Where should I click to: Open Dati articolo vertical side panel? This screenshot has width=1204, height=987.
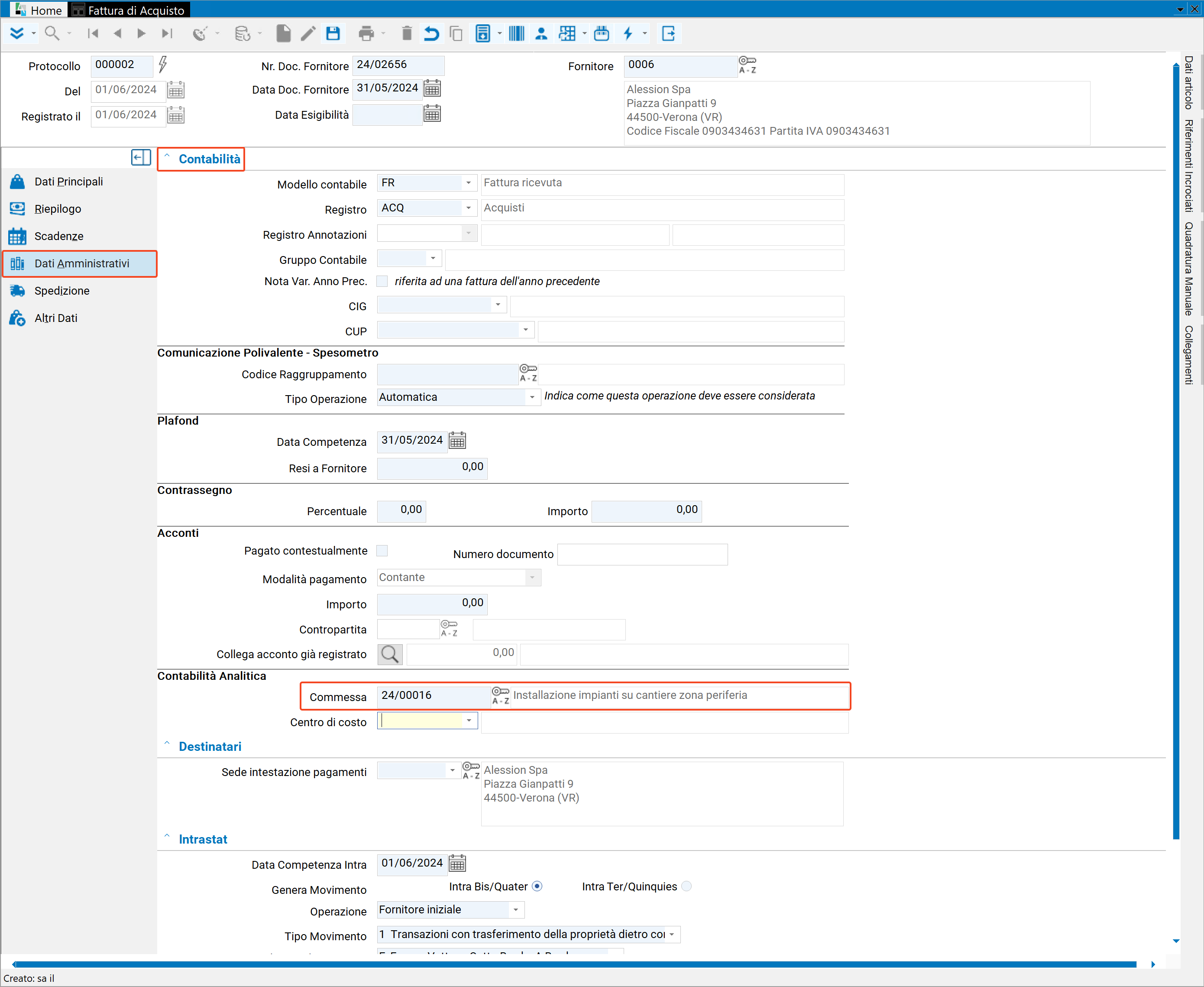click(1188, 82)
